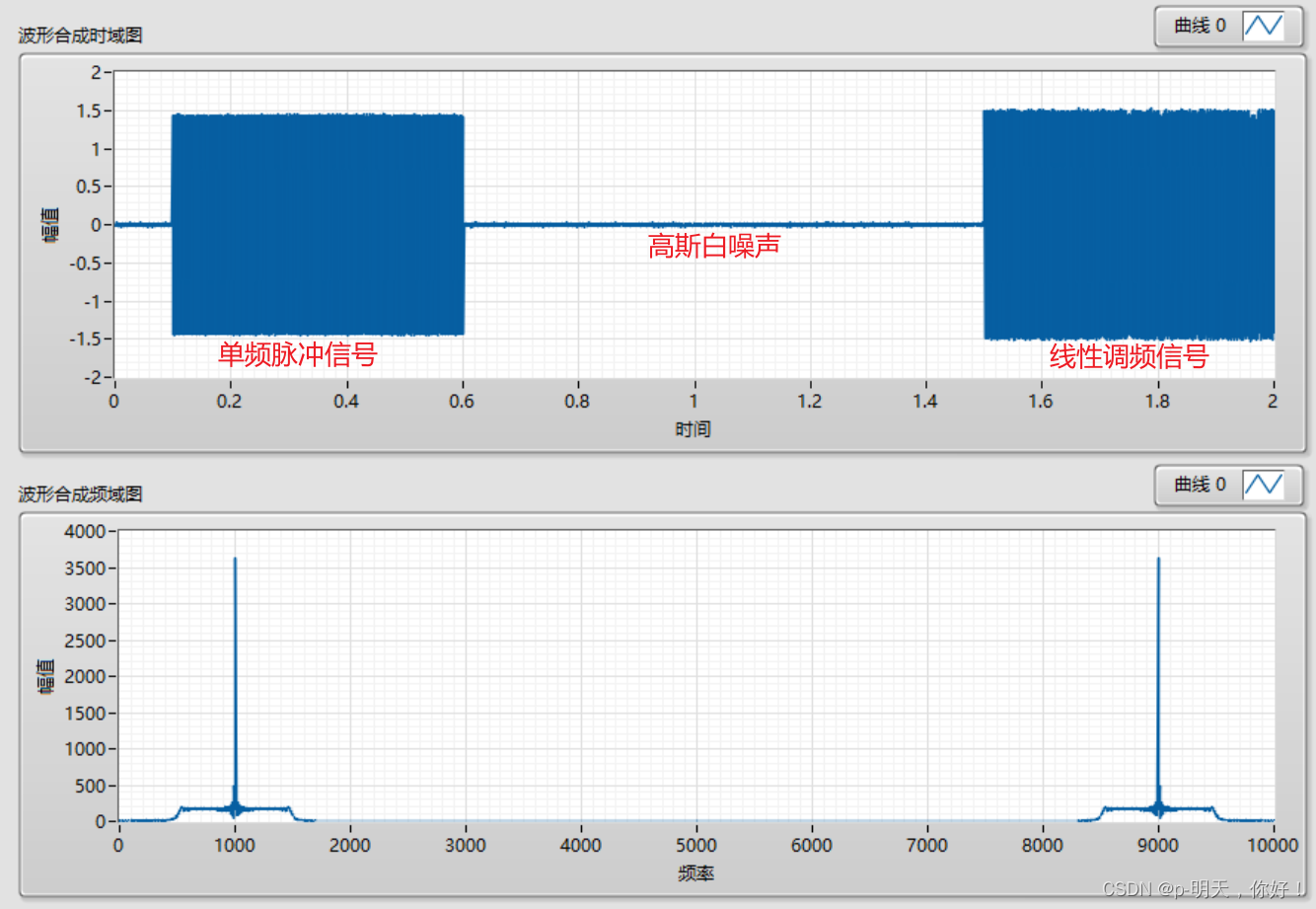Screen dimensions: 1316x909
Task: Select the bottom chart legend label 曲线 0
Action: click(1200, 485)
